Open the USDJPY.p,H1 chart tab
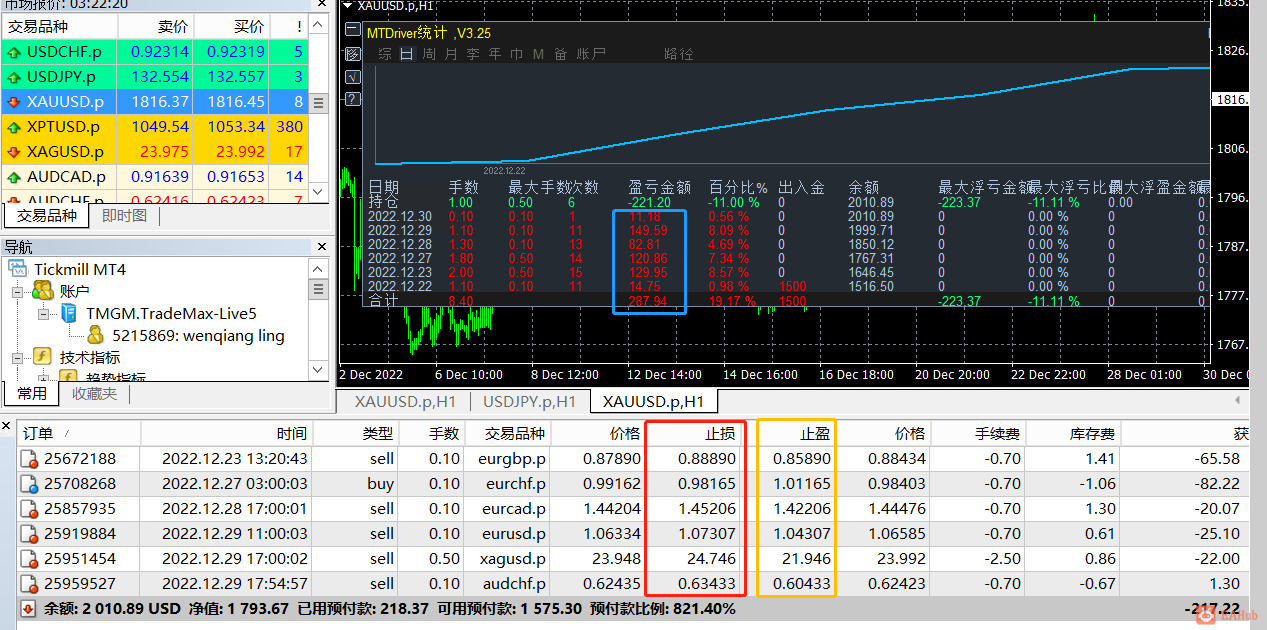The image size is (1267, 630). (529, 401)
